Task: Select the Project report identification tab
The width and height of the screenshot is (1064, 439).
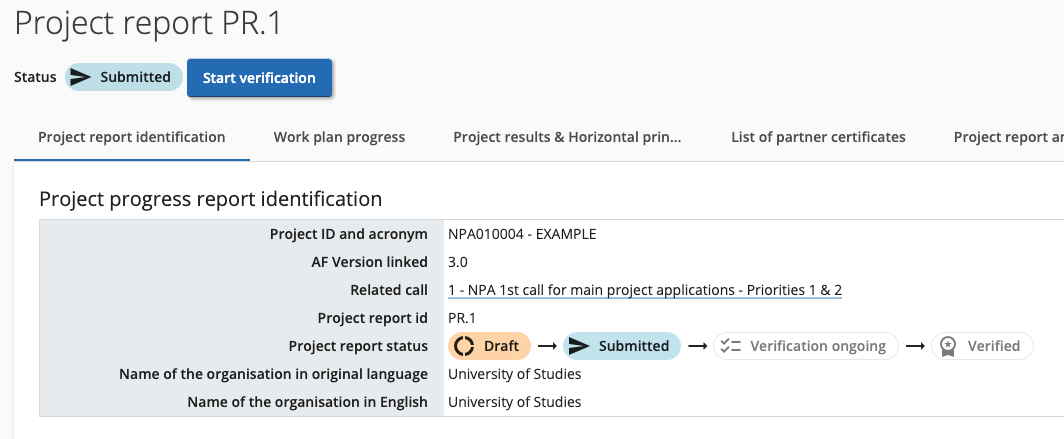Action: 131,137
